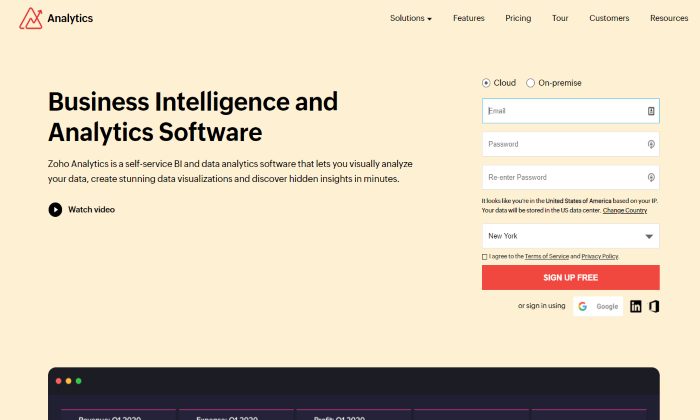Open the Tour menu item
This screenshot has height=420, width=700.
[560, 18]
